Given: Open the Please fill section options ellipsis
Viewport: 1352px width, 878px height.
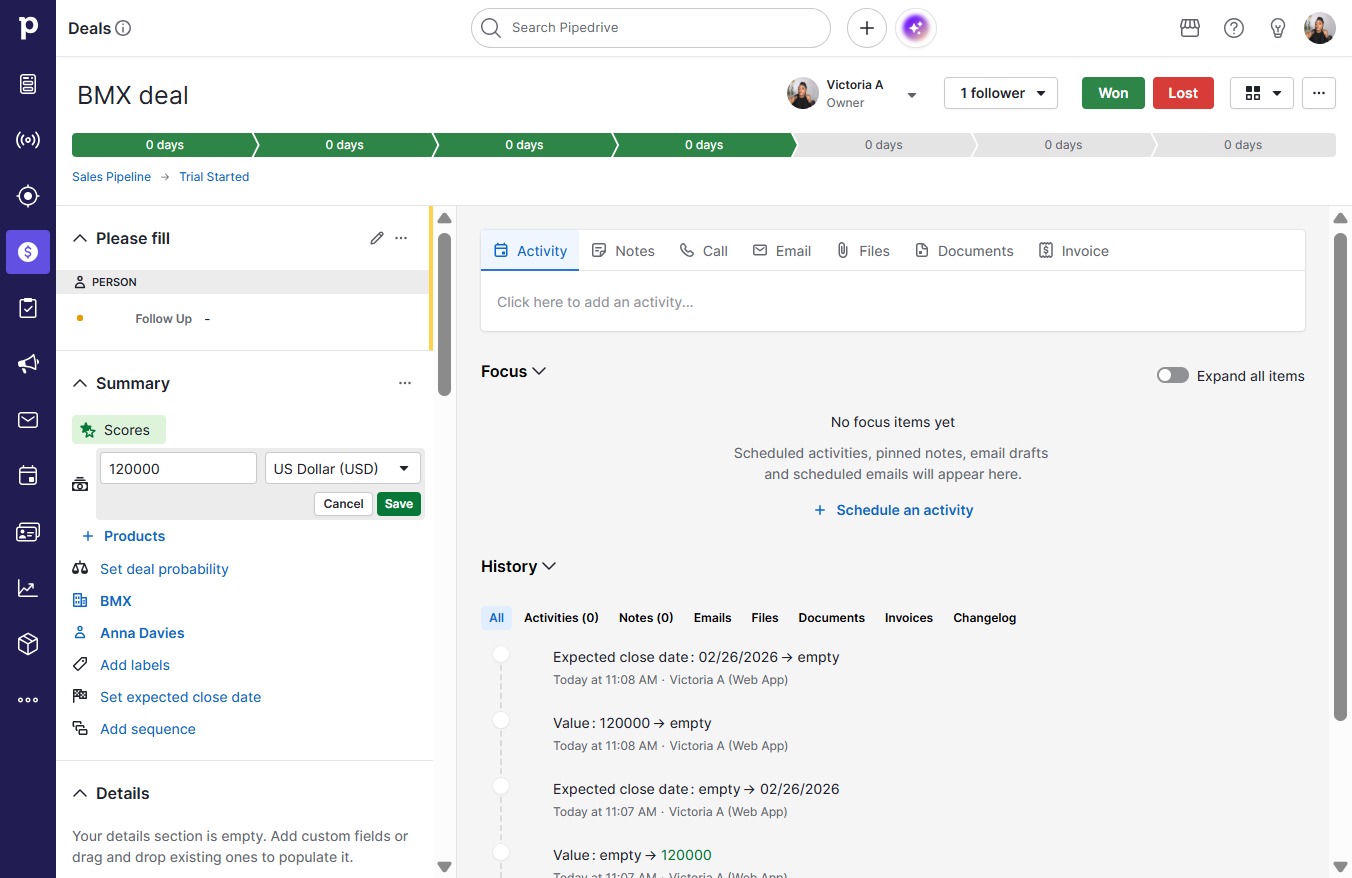Looking at the screenshot, I should 401,238.
